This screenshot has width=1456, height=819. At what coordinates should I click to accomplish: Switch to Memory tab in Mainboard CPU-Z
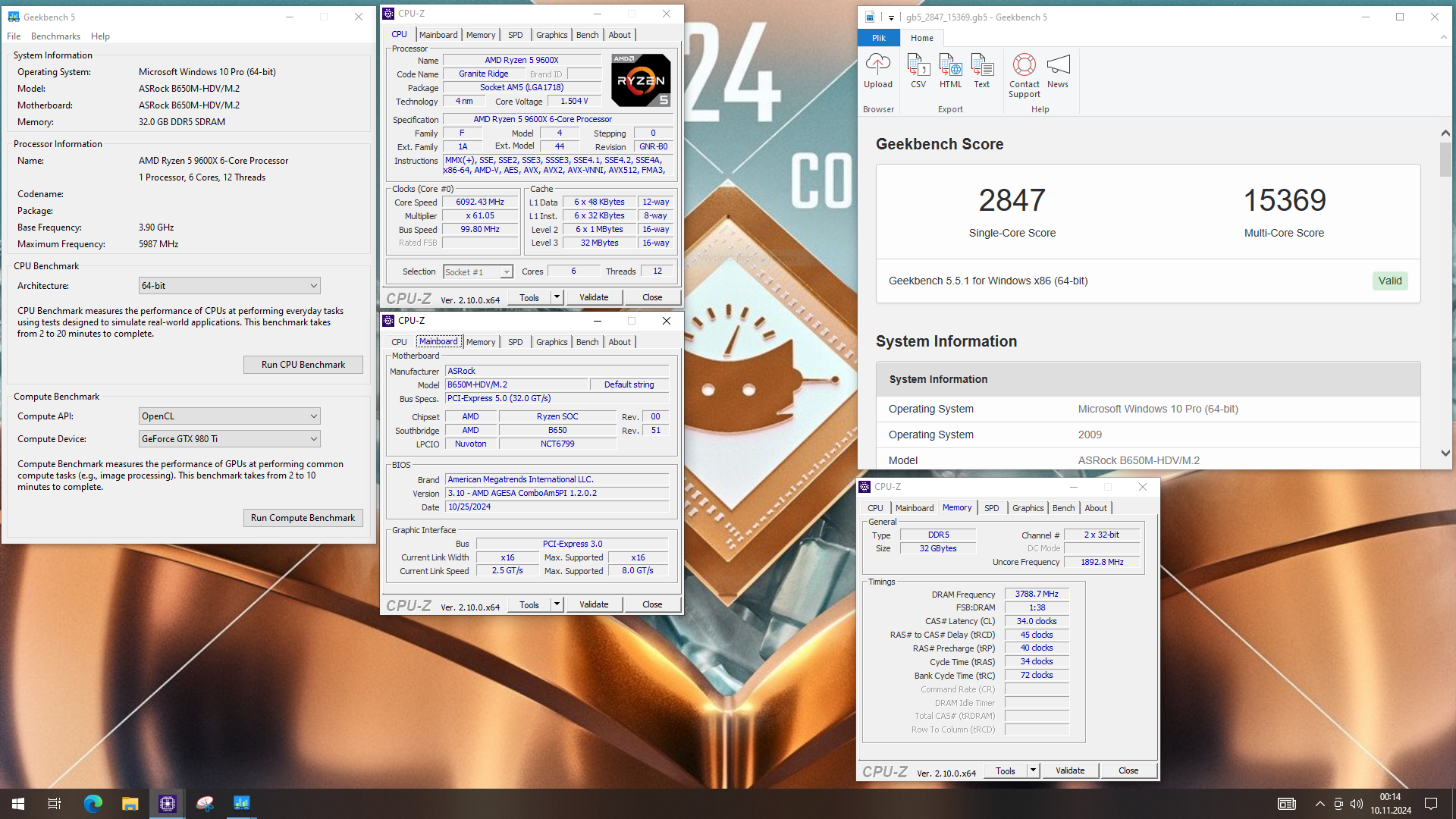tap(481, 342)
